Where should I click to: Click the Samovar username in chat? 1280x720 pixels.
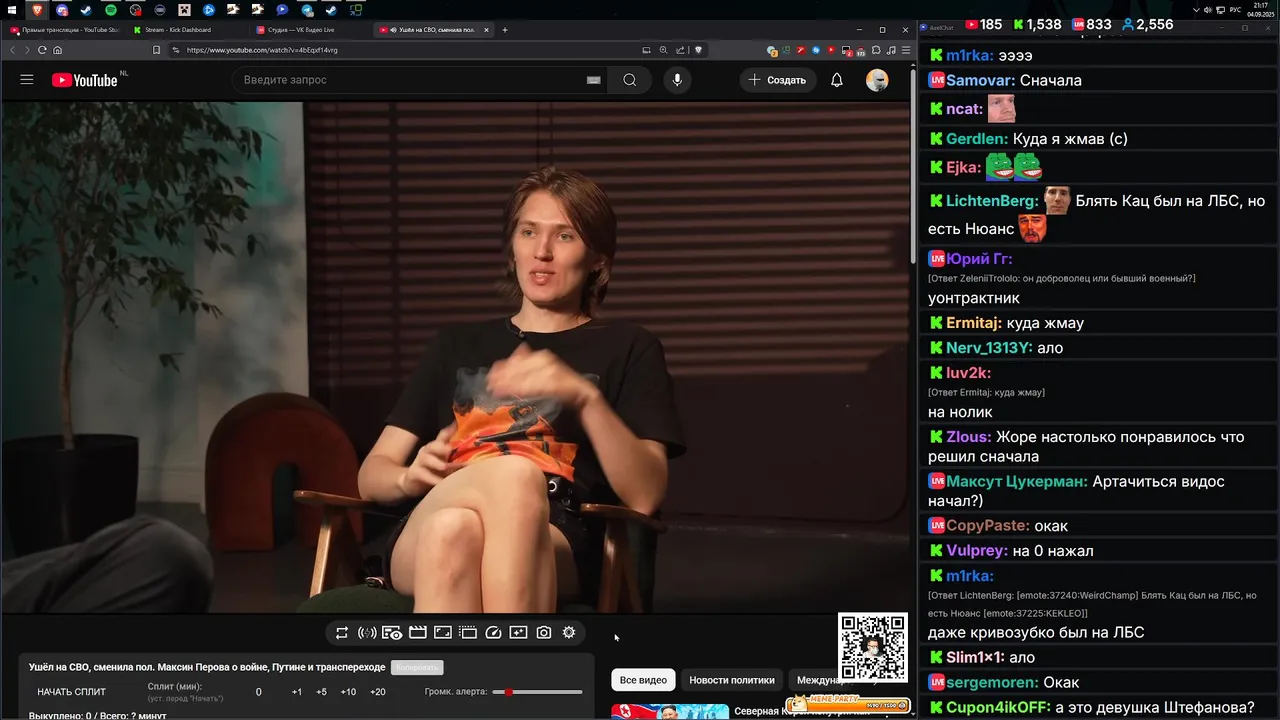(x=981, y=80)
